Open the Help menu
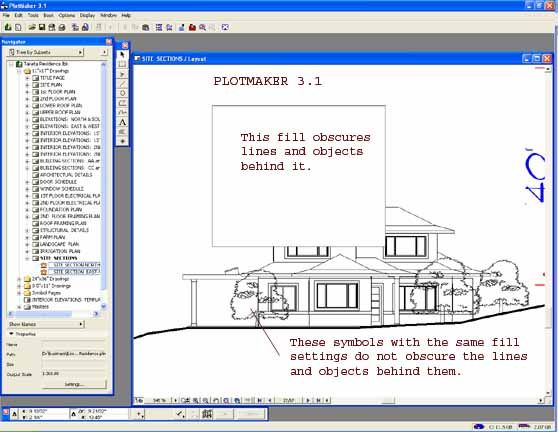This screenshot has width=558, height=432. tap(126, 15)
